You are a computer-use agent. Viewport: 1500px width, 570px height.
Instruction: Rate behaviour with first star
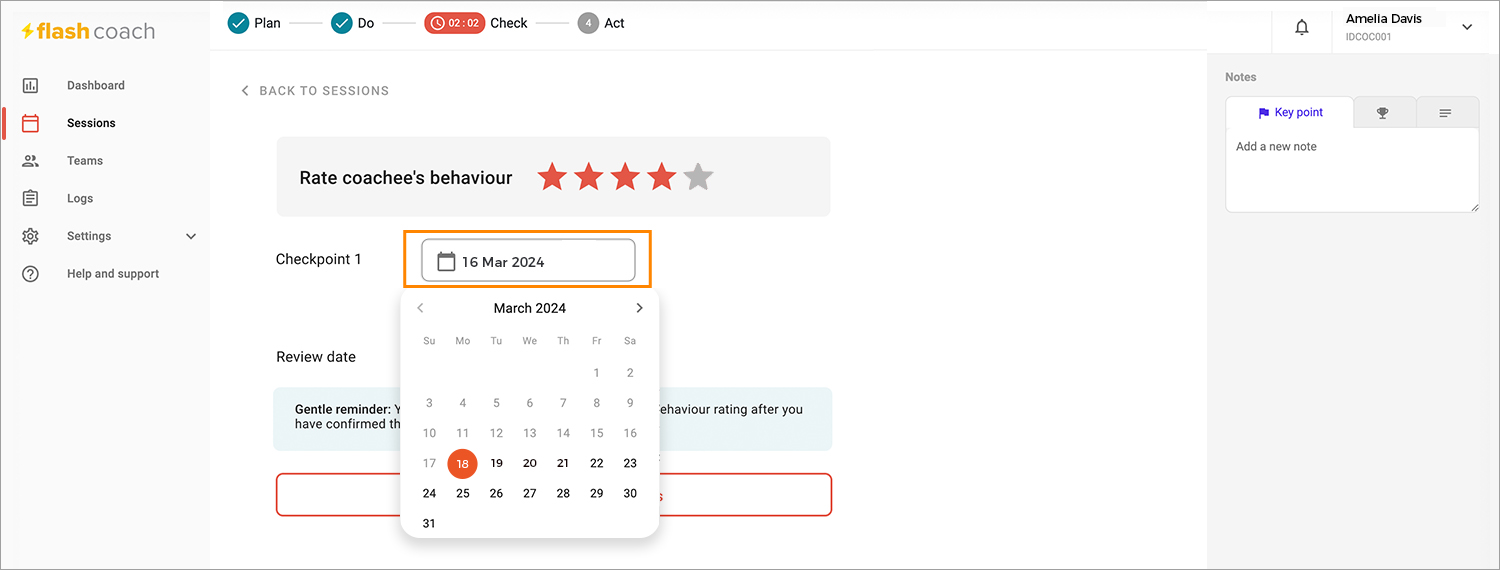552,177
